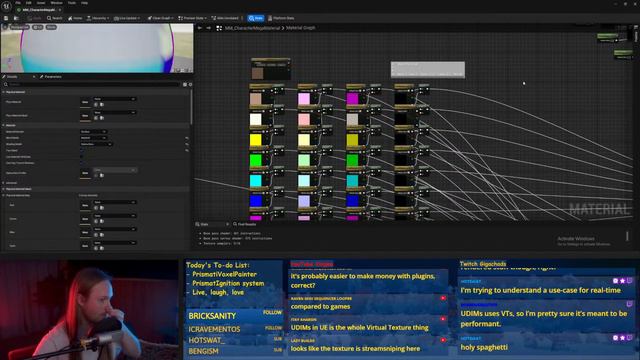
Task: Open the Phys Material Mask asset dropdown
Action: tap(115, 112)
